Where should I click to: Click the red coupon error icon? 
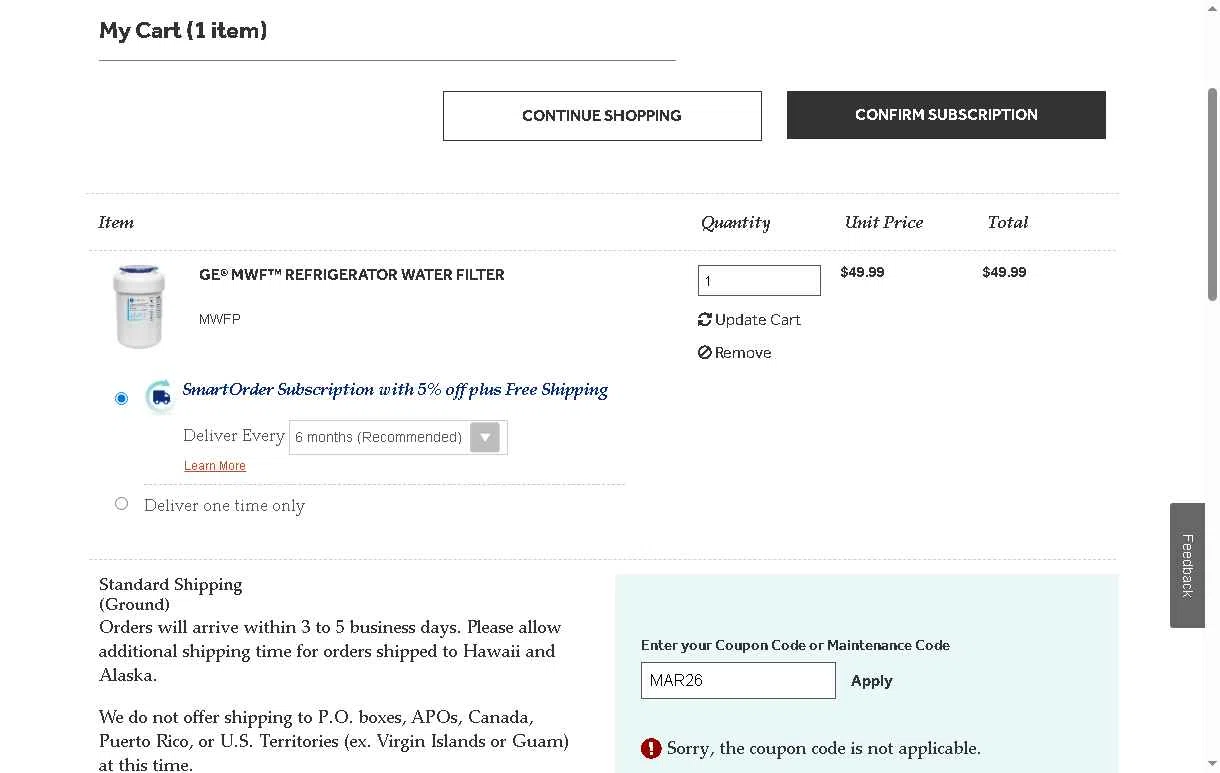[651, 748]
